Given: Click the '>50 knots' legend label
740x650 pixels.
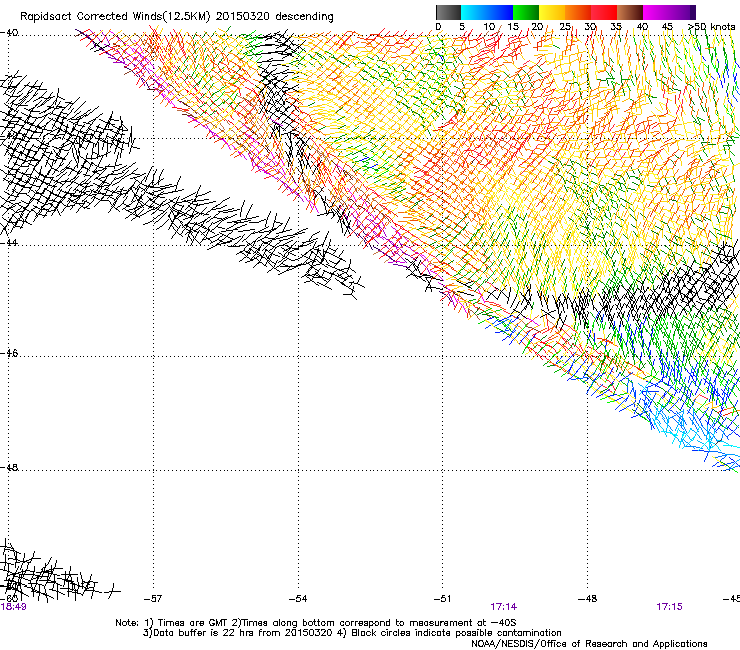Looking at the screenshot, I should tap(712, 27).
